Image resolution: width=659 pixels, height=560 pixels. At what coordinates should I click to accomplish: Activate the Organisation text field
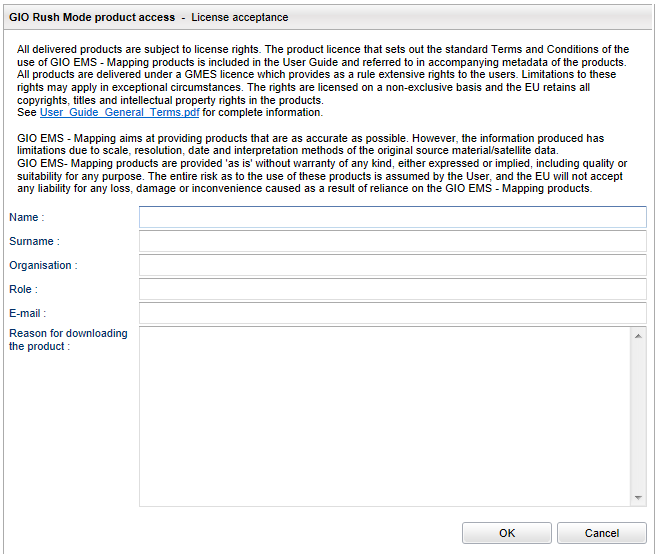pyautogui.click(x=393, y=265)
